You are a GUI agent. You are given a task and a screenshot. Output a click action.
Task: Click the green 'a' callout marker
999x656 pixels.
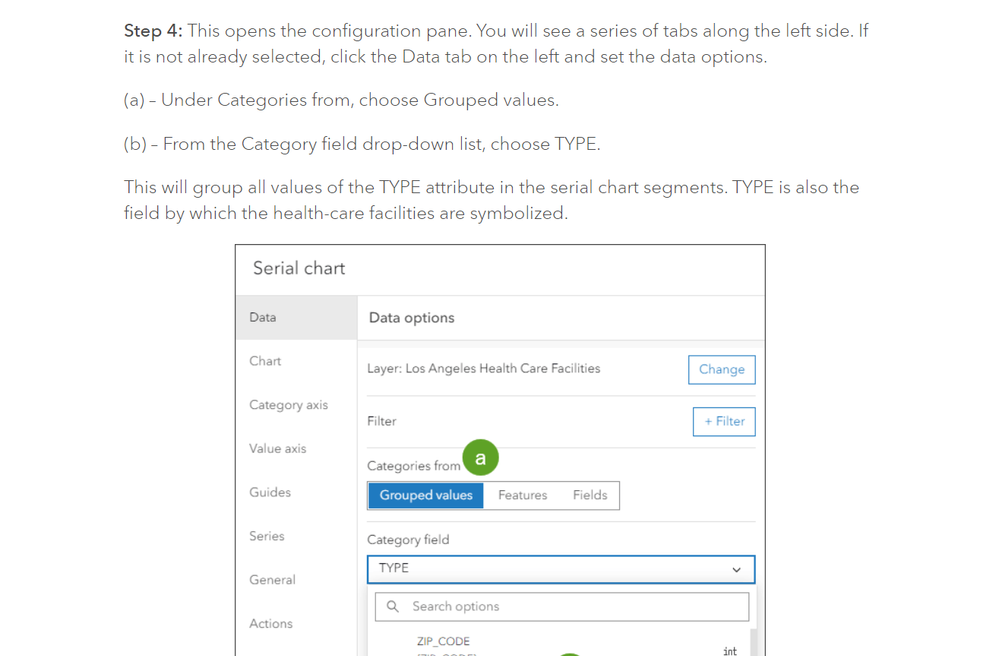tap(480, 458)
